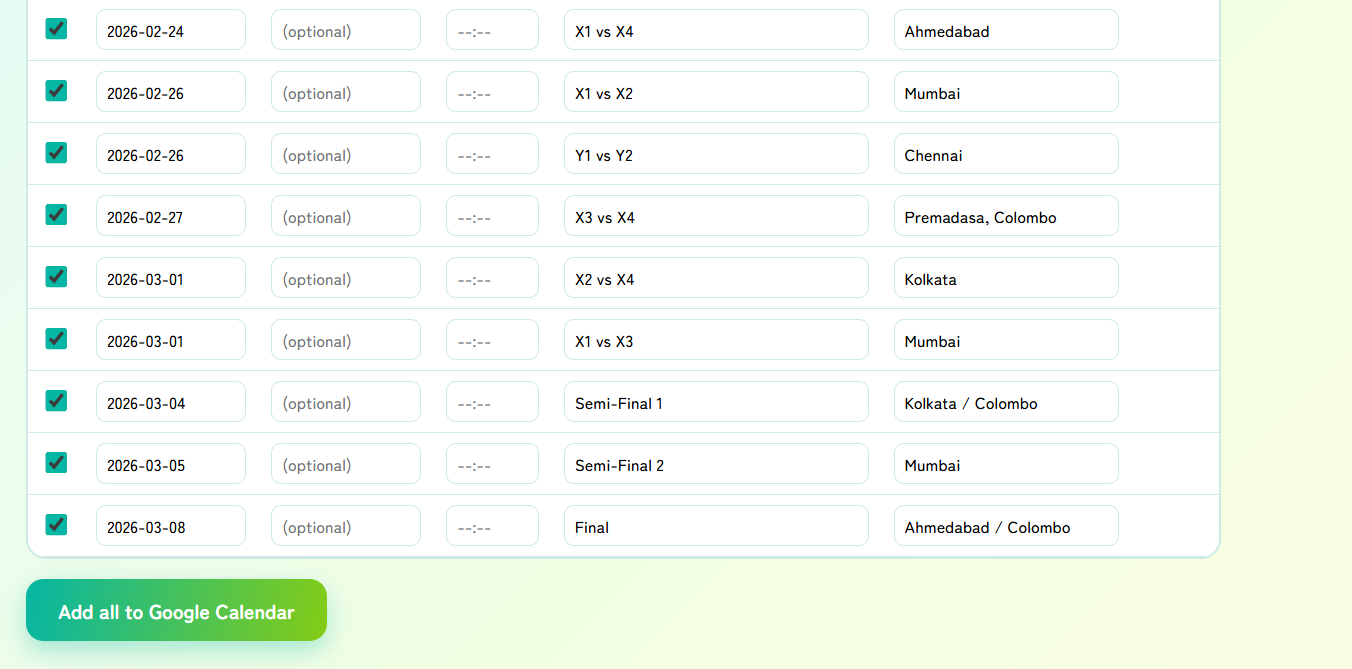Edit the X2 vs X4 title field
This screenshot has height=669, width=1352.
[716, 278]
